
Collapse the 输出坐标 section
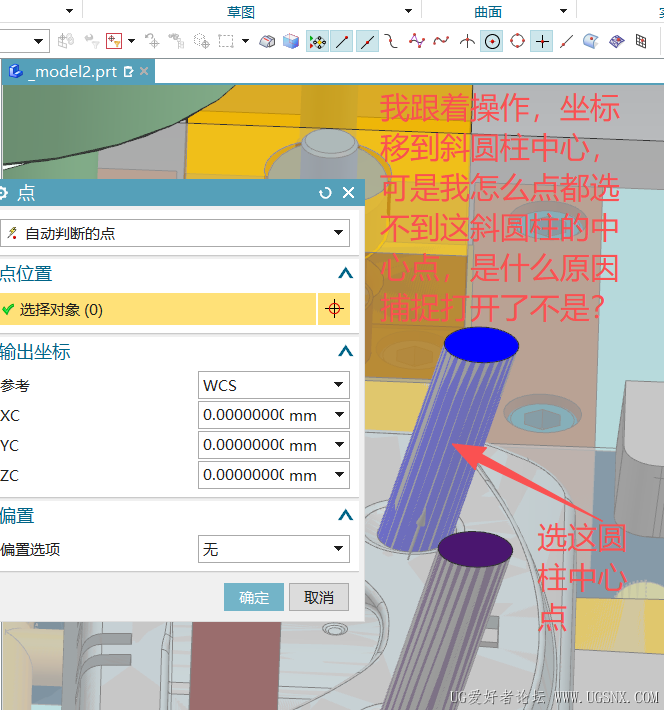345,352
